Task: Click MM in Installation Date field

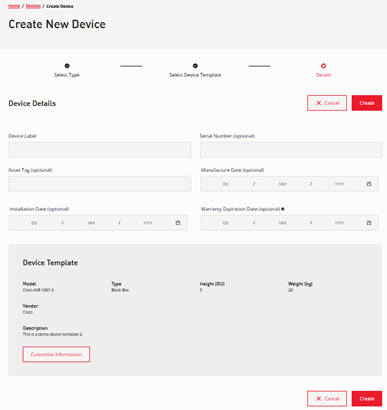Action: coord(91,223)
